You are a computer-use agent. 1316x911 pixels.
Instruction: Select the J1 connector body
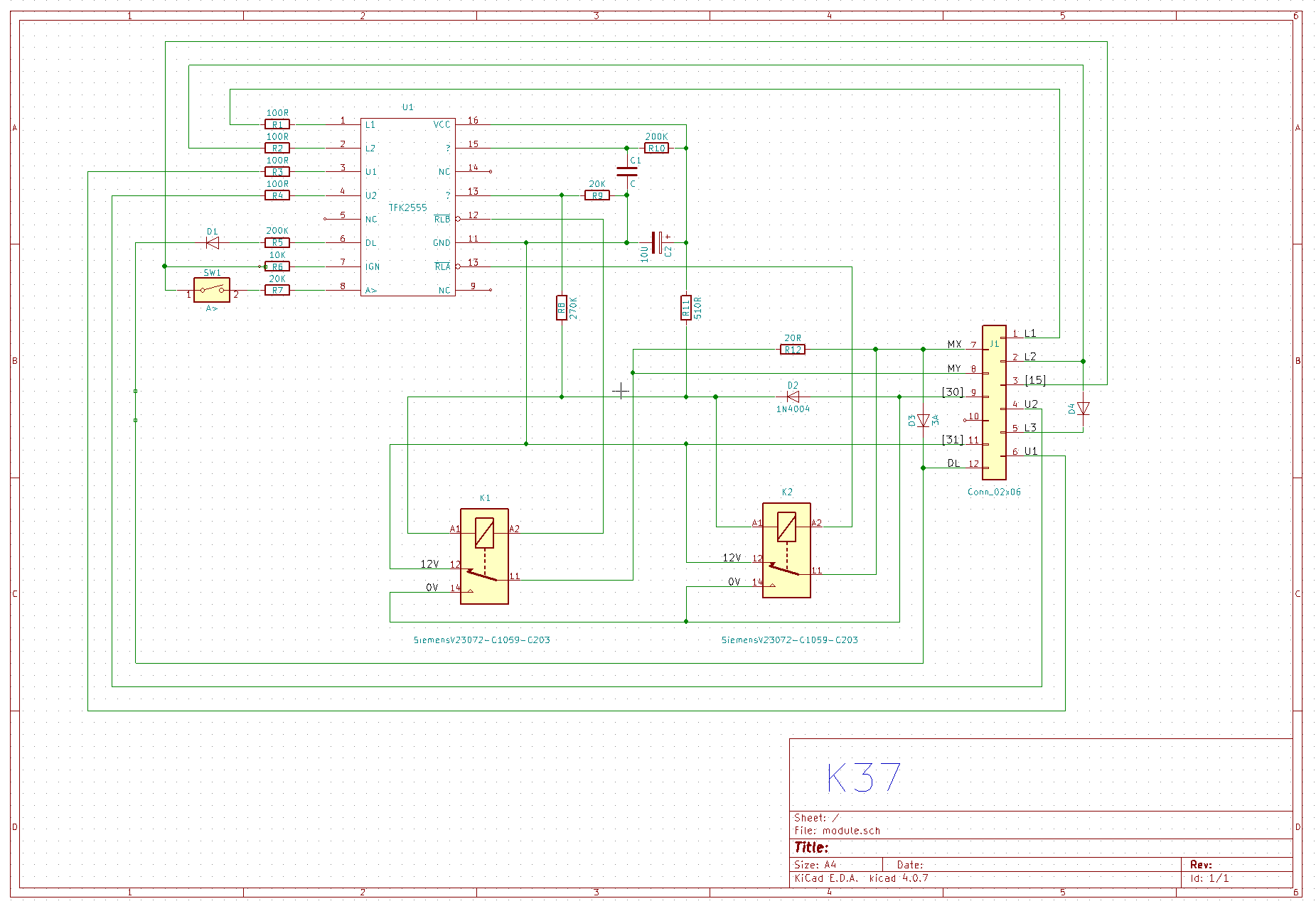994,402
